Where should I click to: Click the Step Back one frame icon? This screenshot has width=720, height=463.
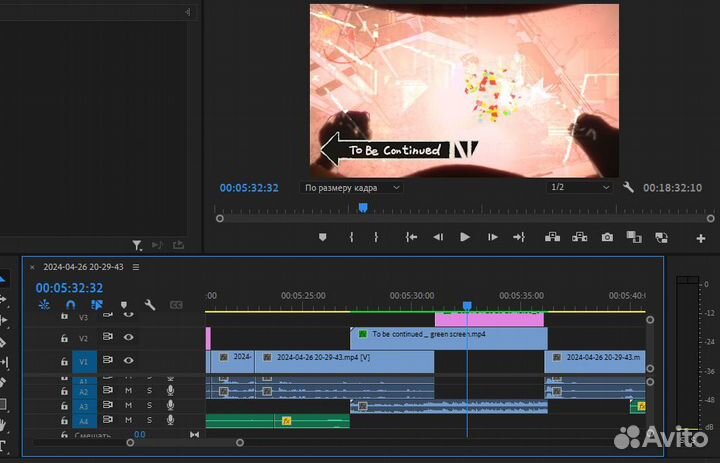coord(438,237)
